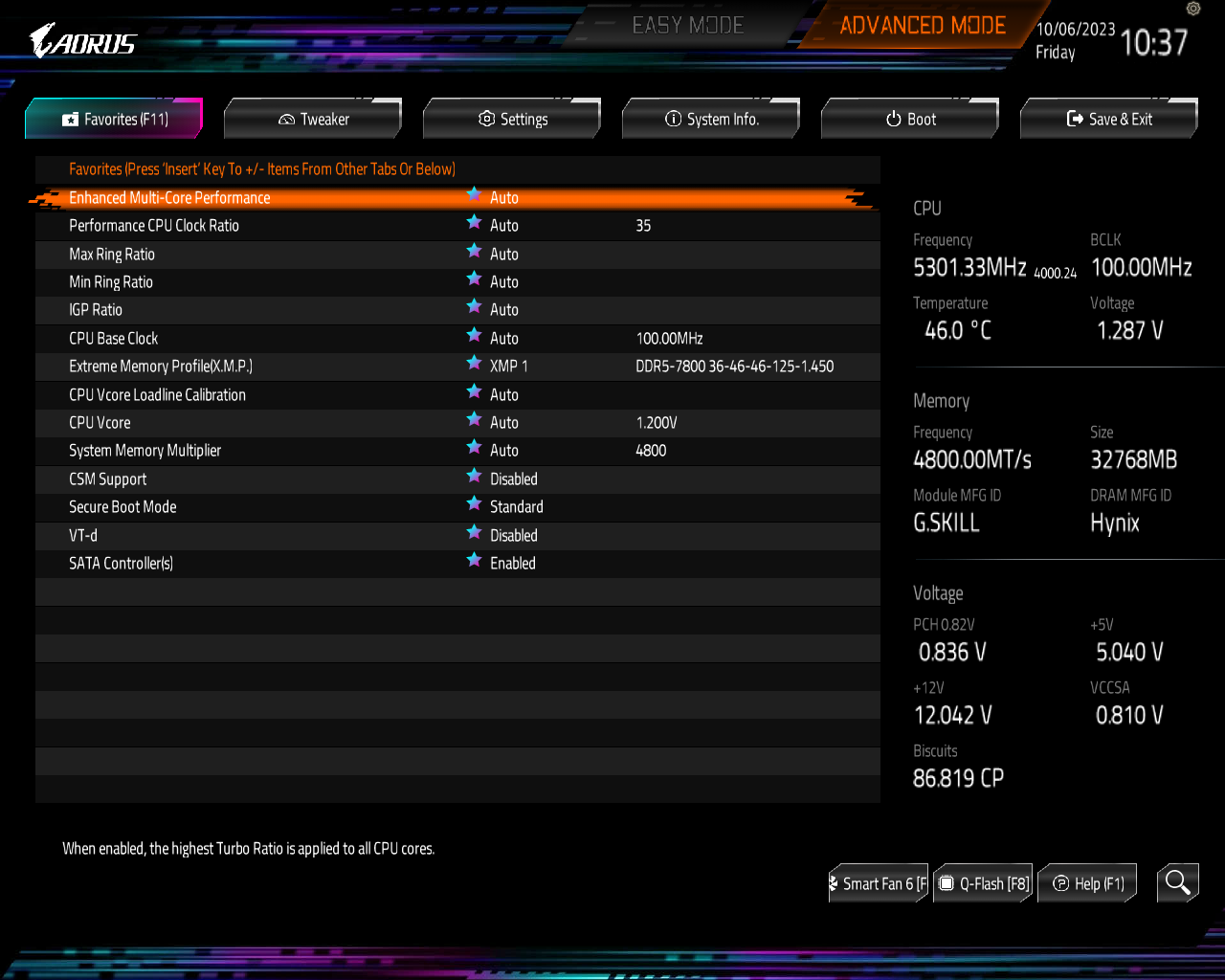Screen dimensions: 1225x980
Task: Open IGP Ratio Auto value
Action: point(504,310)
